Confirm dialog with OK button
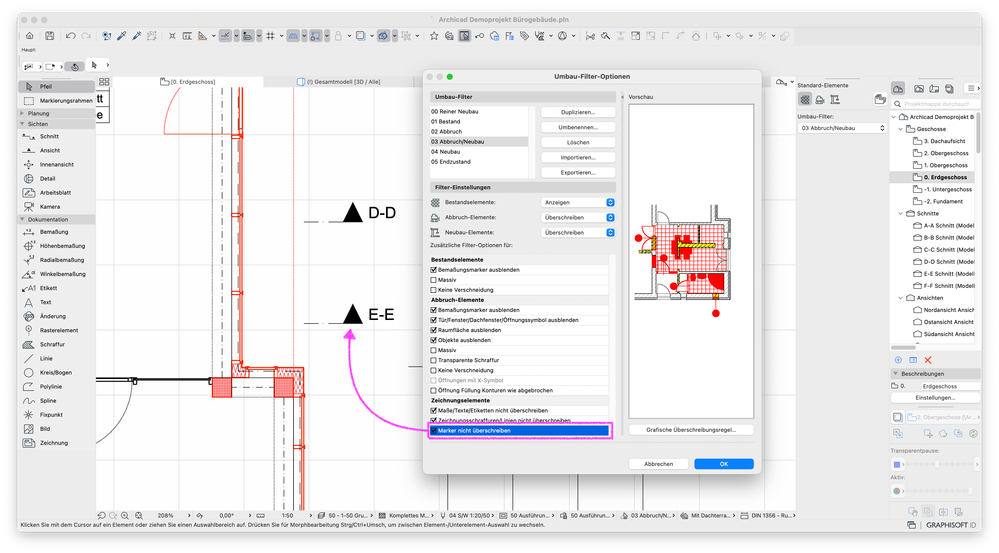This screenshot has height=553, width=999. [723, 464]
